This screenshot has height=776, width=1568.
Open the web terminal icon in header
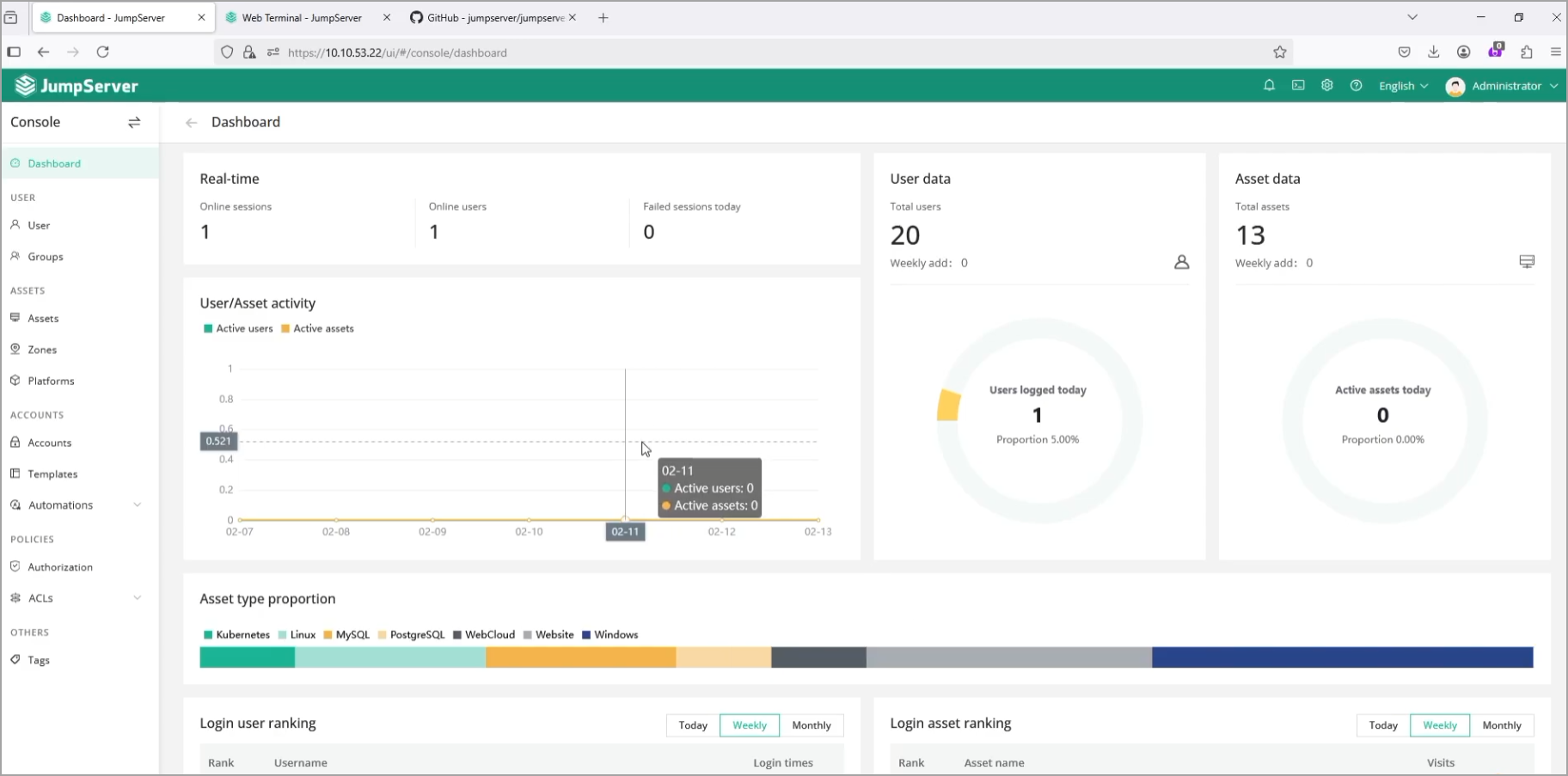click(1298, 86)
